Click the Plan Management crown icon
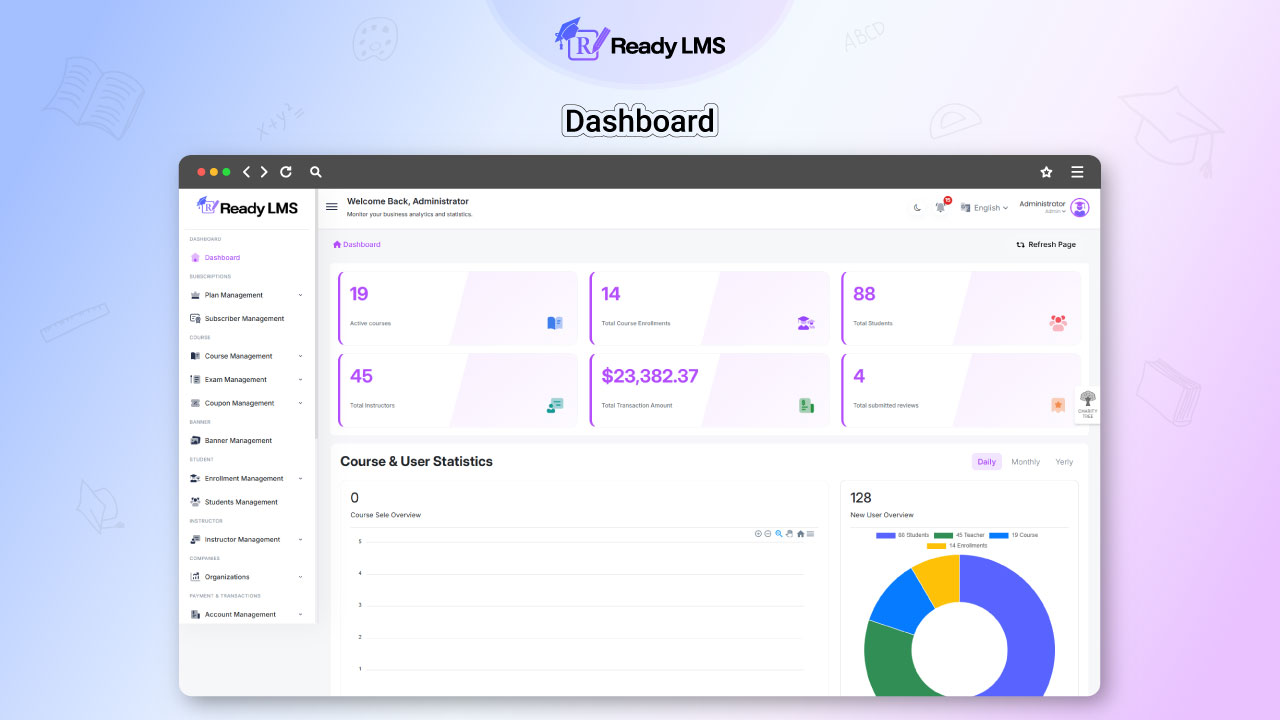This screenshot has height=720, width=1280. click(195, 295)
